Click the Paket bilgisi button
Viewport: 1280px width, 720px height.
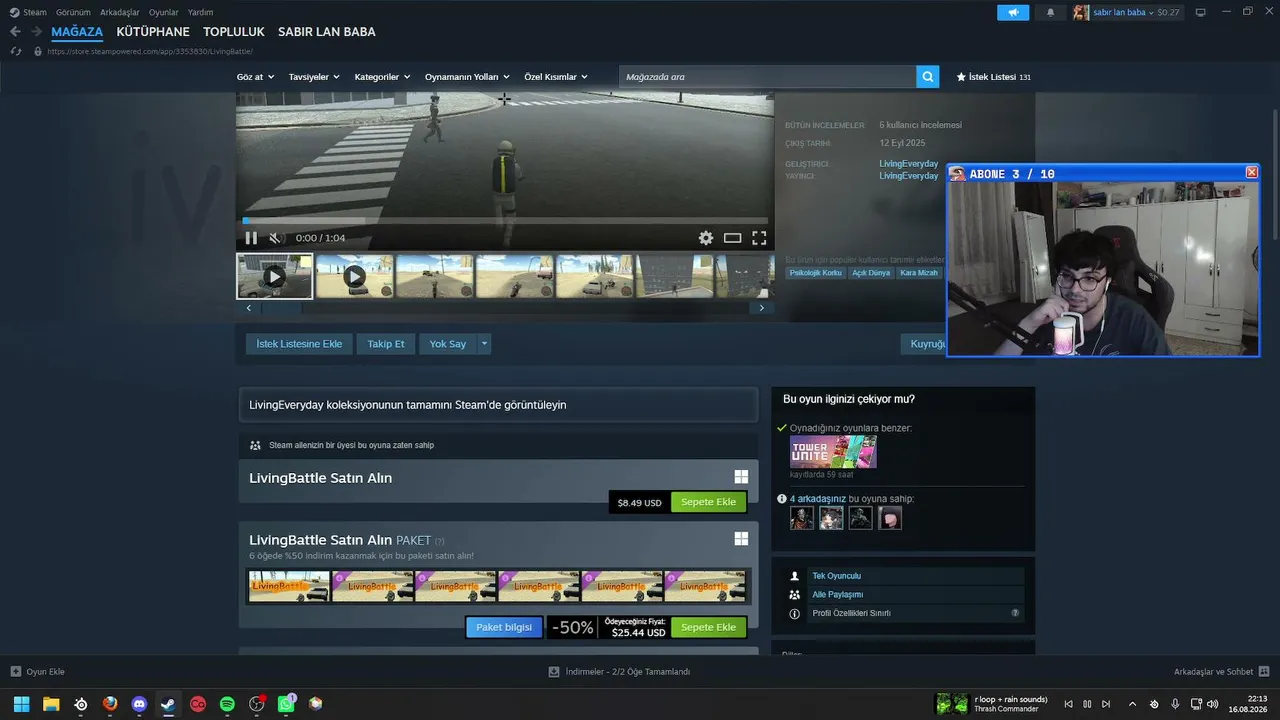pos(504,627)
